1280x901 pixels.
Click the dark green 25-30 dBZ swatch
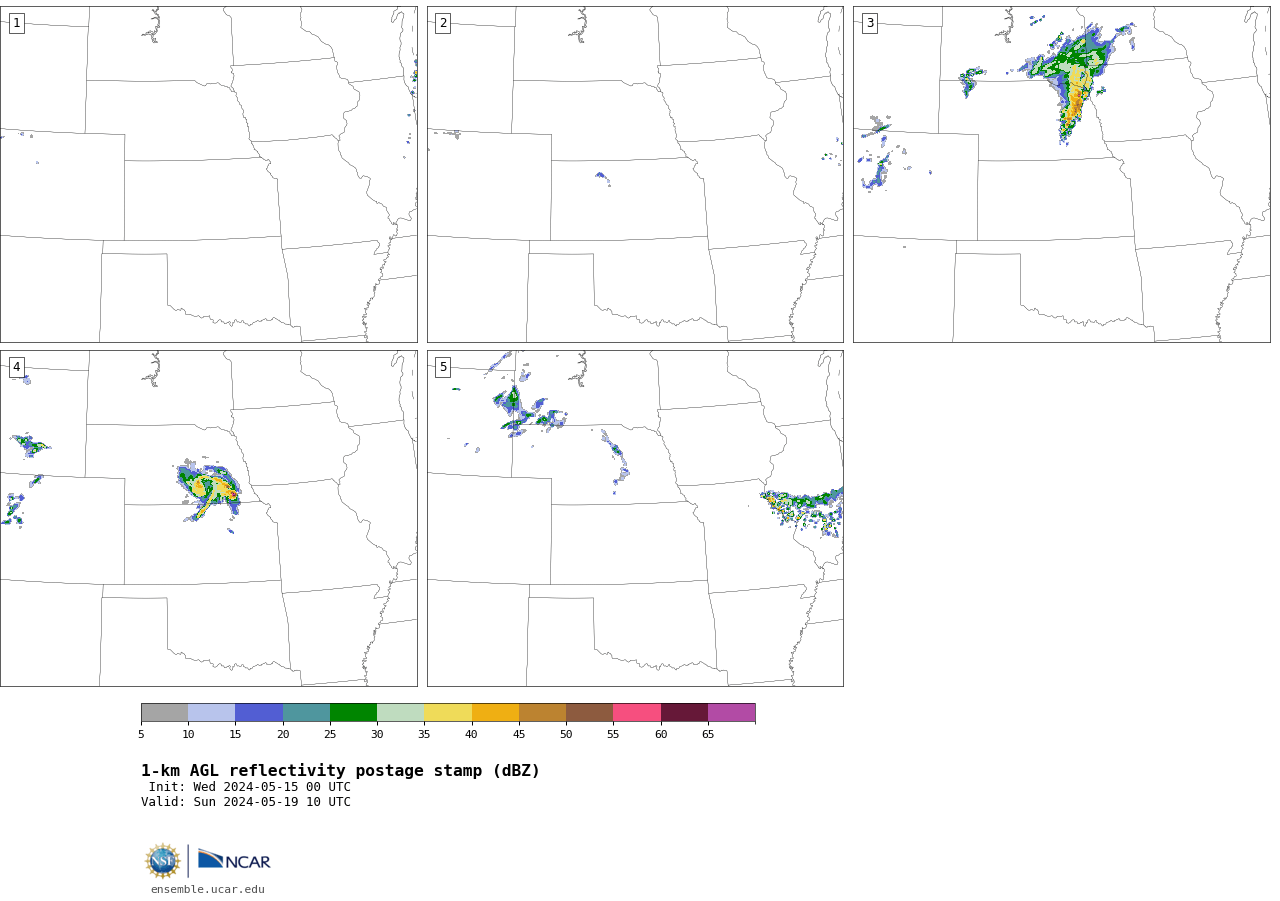(x=353, y=712)
